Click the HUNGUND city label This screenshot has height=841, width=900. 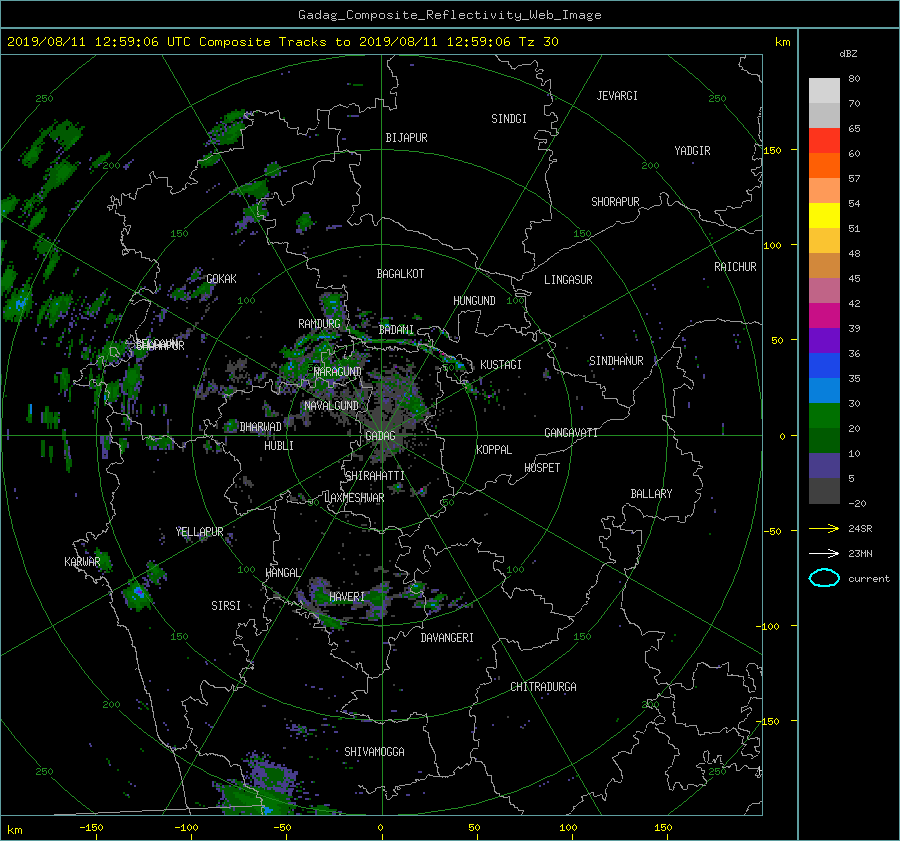point(474,301)
